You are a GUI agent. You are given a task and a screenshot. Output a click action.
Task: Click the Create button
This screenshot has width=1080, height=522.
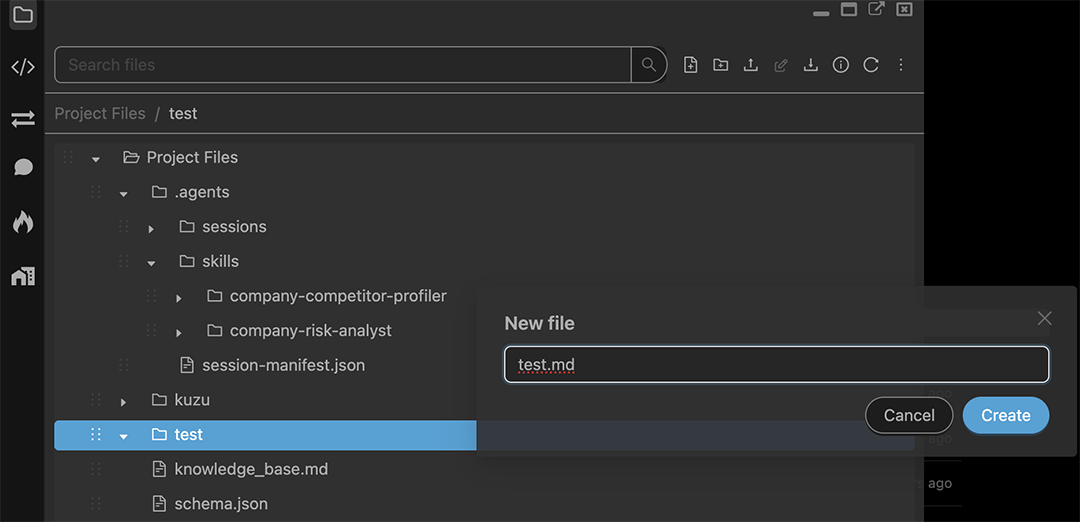[x=1006, y=415]
